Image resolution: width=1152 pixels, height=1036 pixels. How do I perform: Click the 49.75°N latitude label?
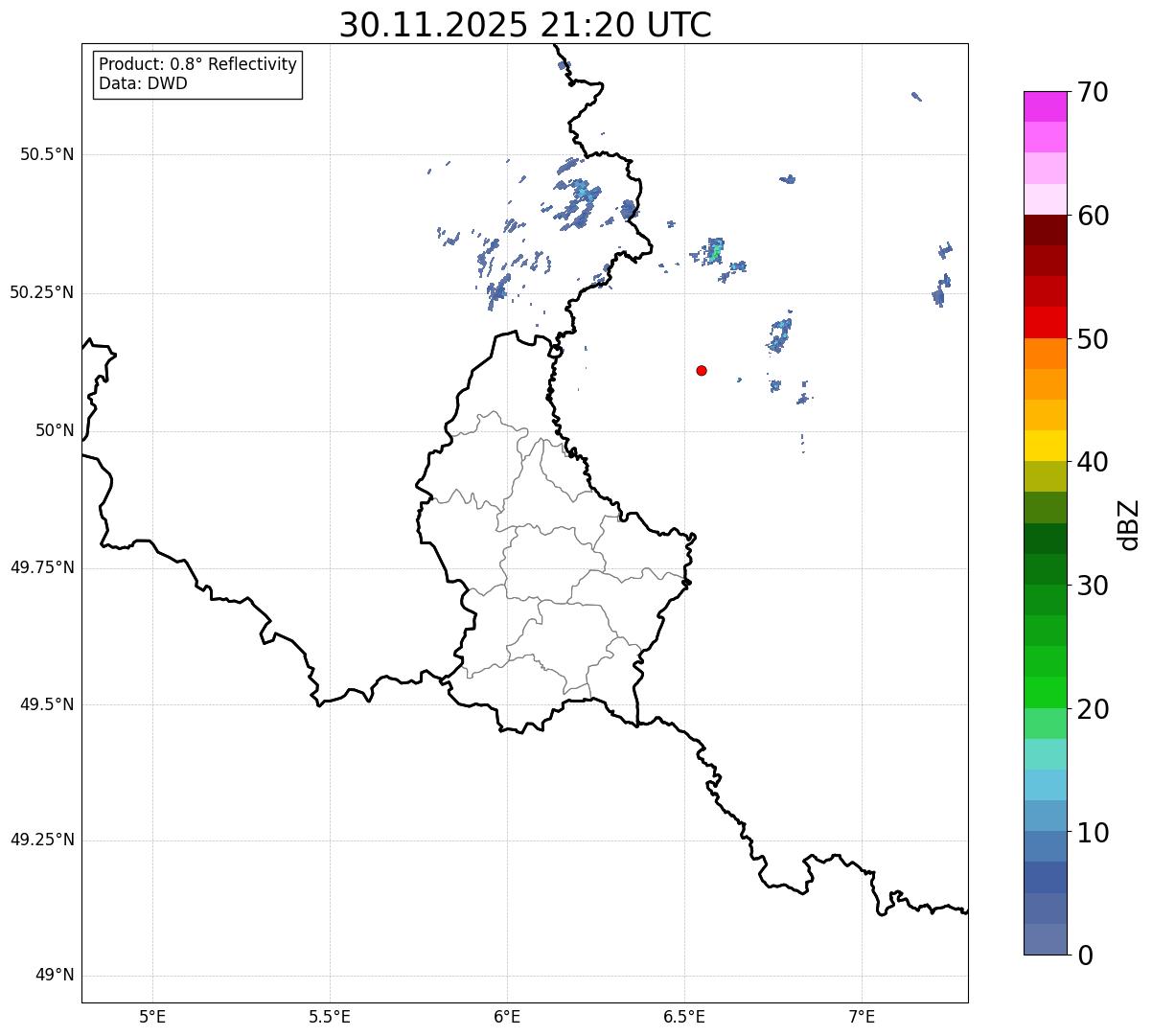(42, 567)
